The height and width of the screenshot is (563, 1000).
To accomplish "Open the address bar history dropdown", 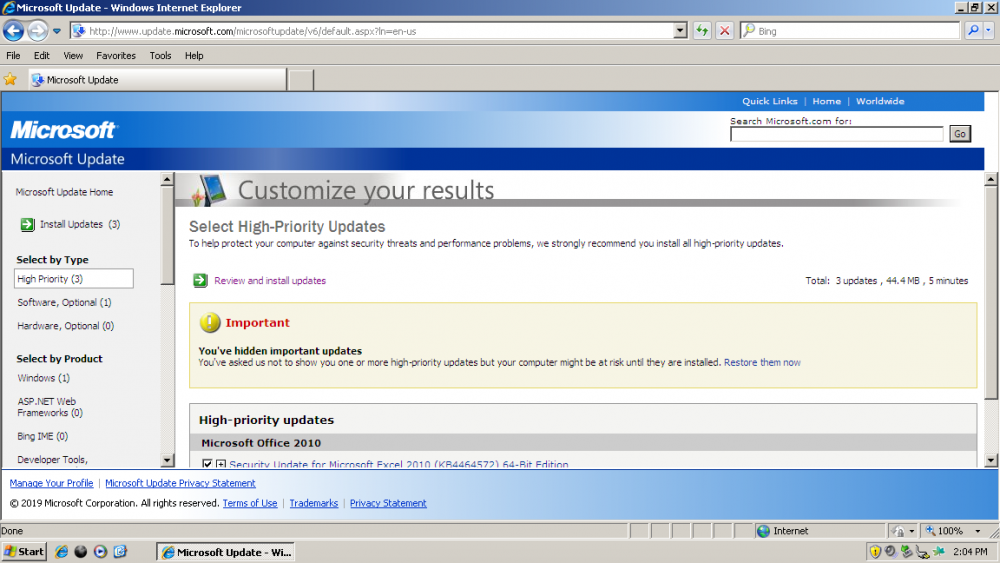I will 680,31.
